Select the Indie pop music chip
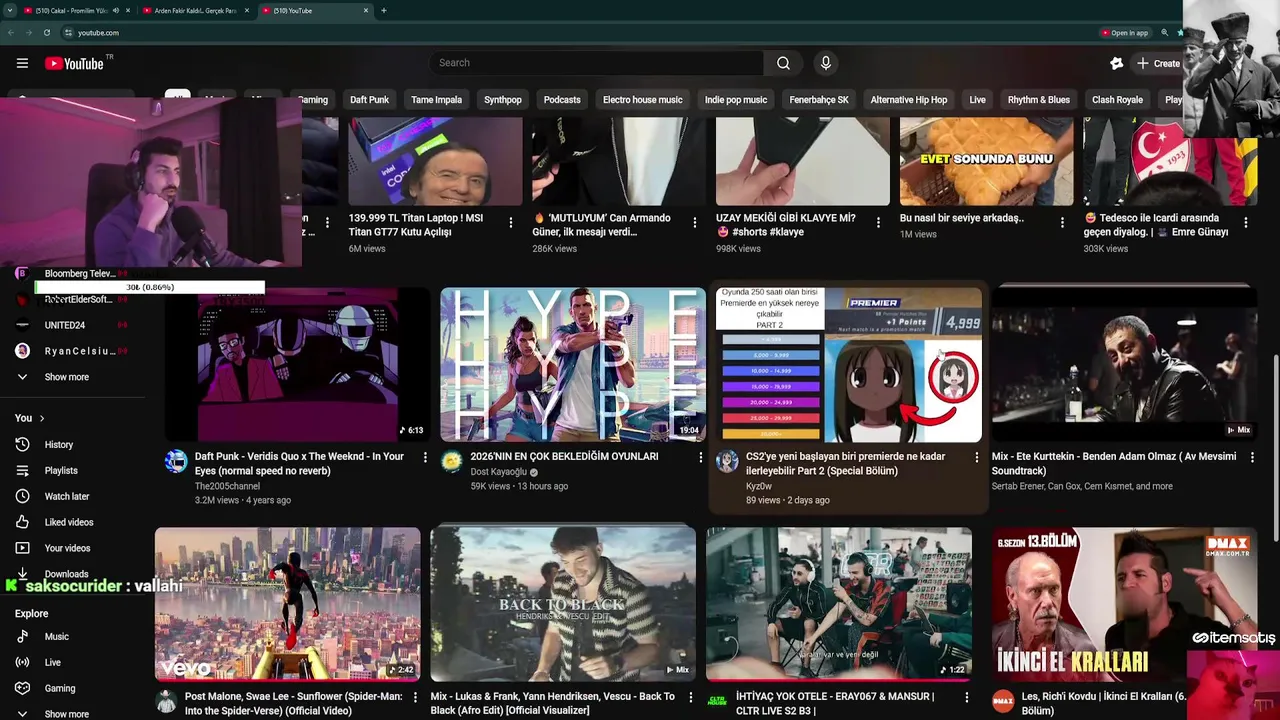 (x=736, y=100)
